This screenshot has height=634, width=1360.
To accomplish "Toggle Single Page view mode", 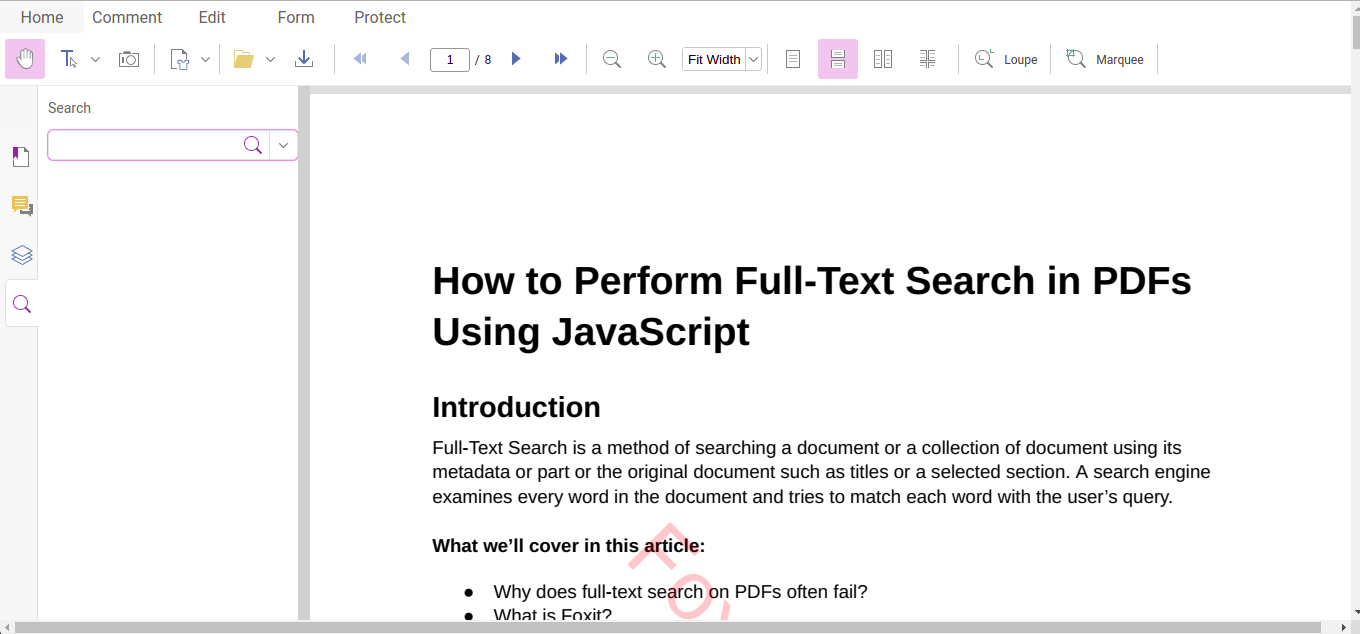I will coord(792,59).
